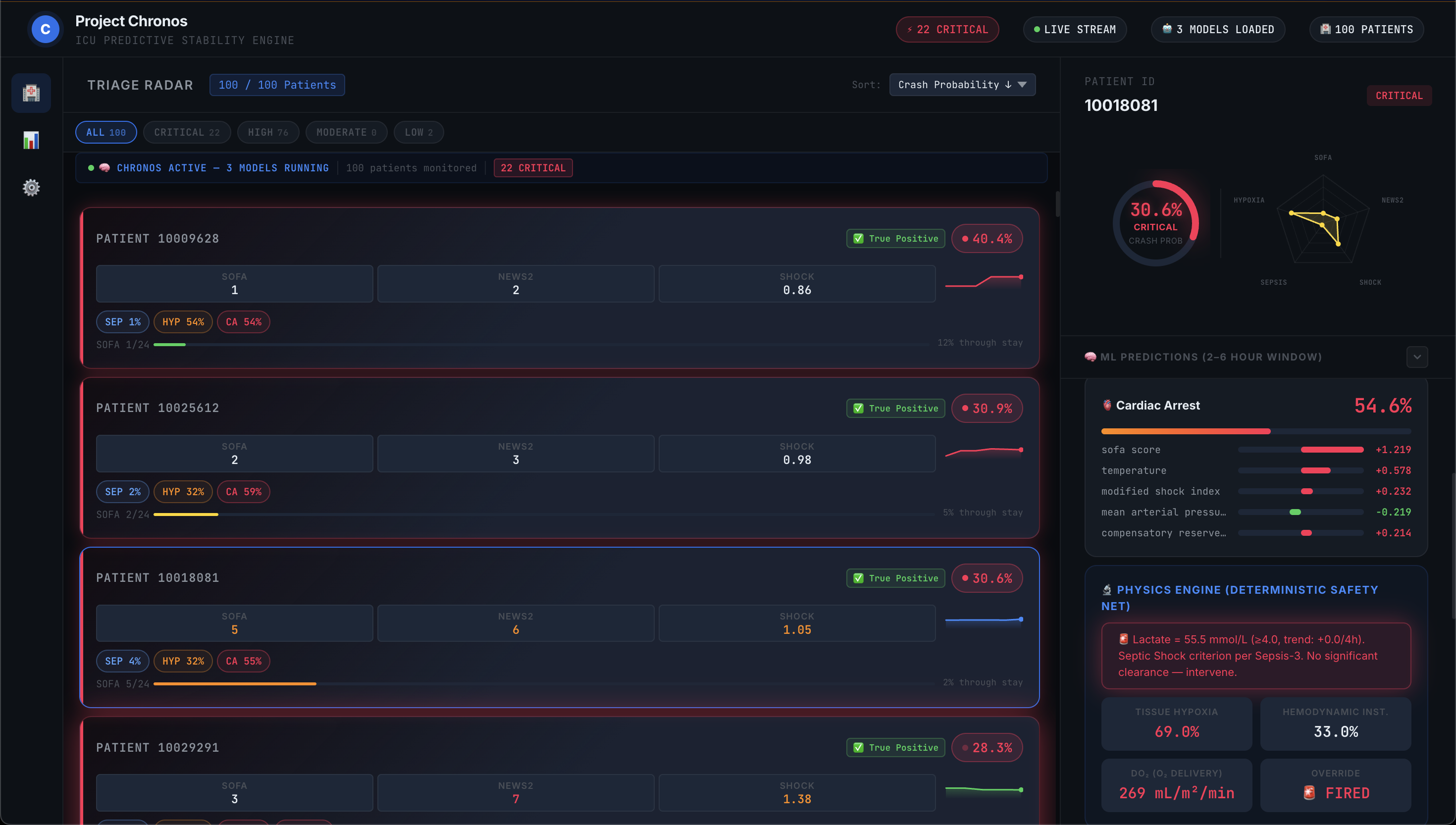
Task: Open the bar chart analytics icon
Action: (x=31, y=140)
